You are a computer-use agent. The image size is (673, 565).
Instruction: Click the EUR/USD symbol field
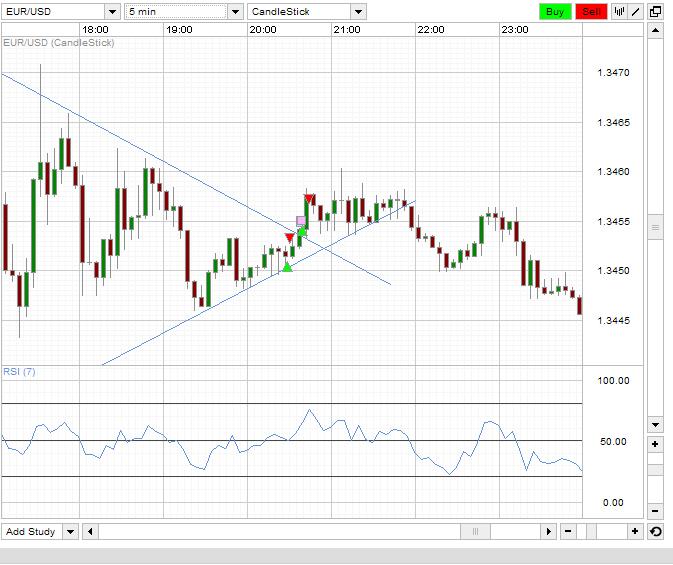point(53,12)
